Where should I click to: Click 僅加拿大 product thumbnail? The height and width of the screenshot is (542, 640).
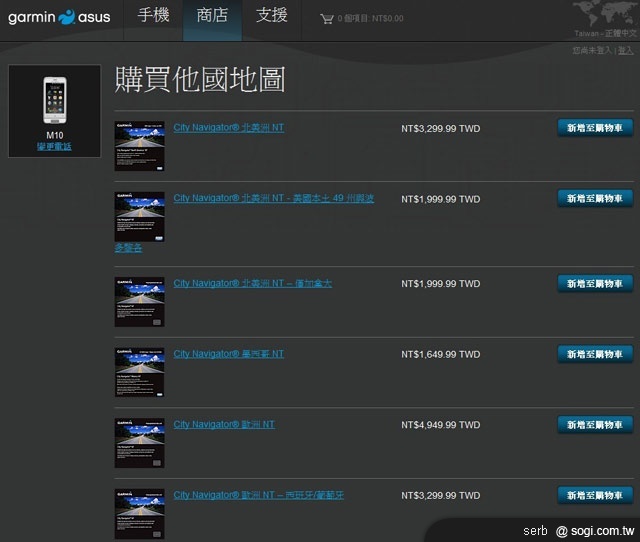coord(140,302)
